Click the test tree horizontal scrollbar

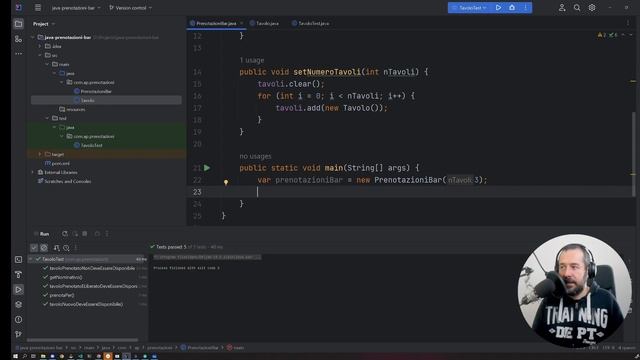coord(82,340)
